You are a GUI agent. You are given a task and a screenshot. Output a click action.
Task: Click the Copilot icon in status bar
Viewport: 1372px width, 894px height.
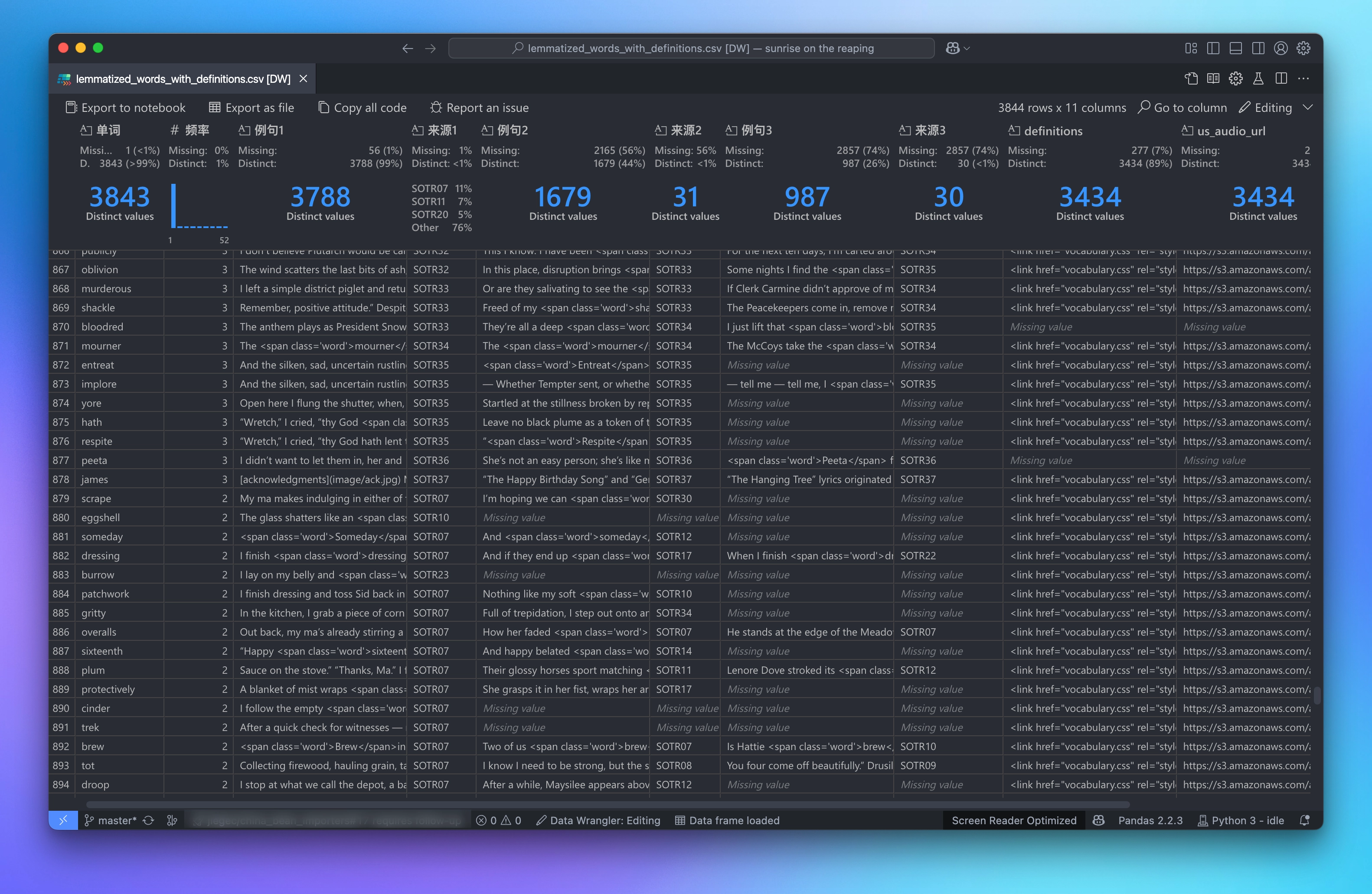pyautogui.click(x=1098, y=820)
